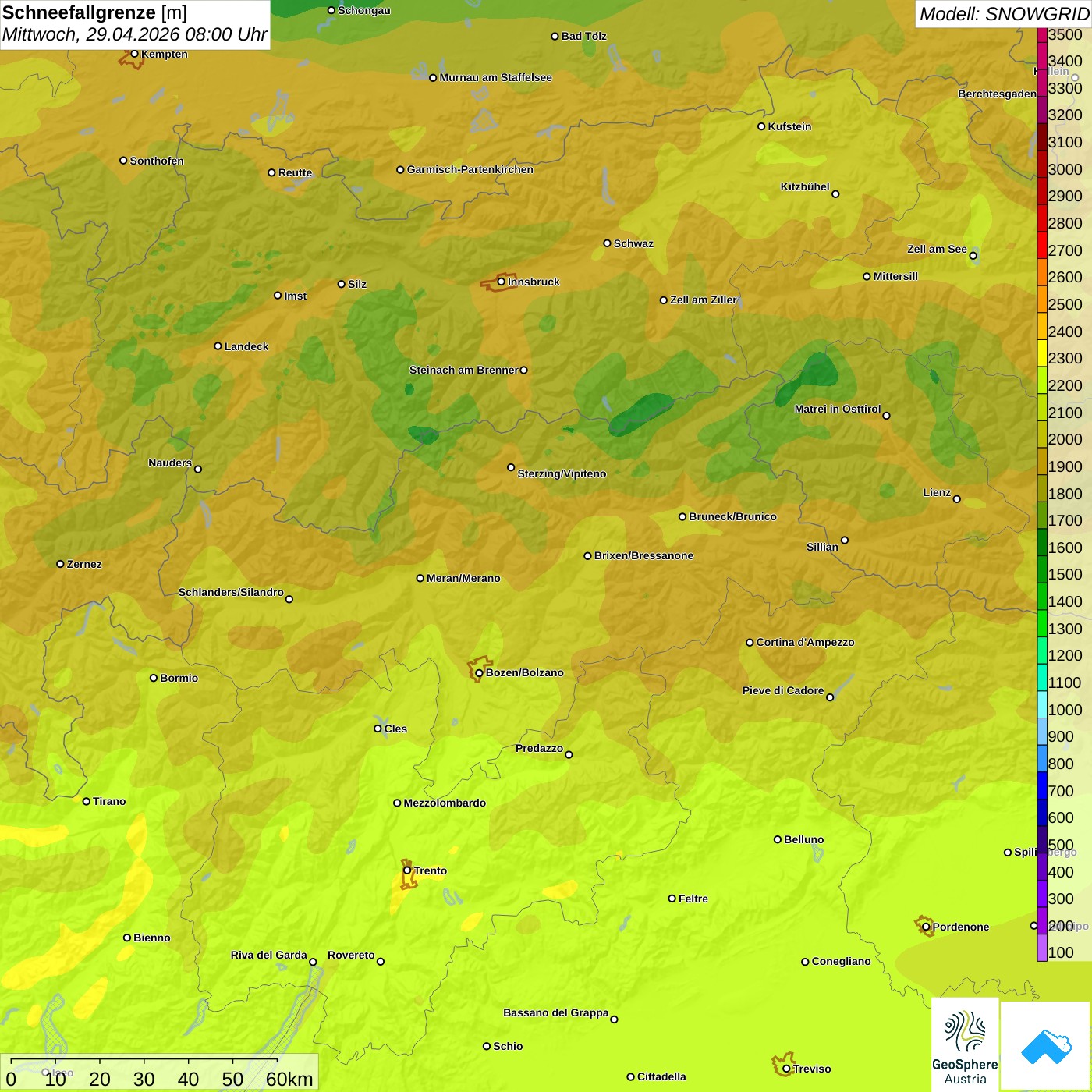Screen dimensions: 1092x1092
Task: Click the Lienz location dot
Action: (x=956, y=499)
